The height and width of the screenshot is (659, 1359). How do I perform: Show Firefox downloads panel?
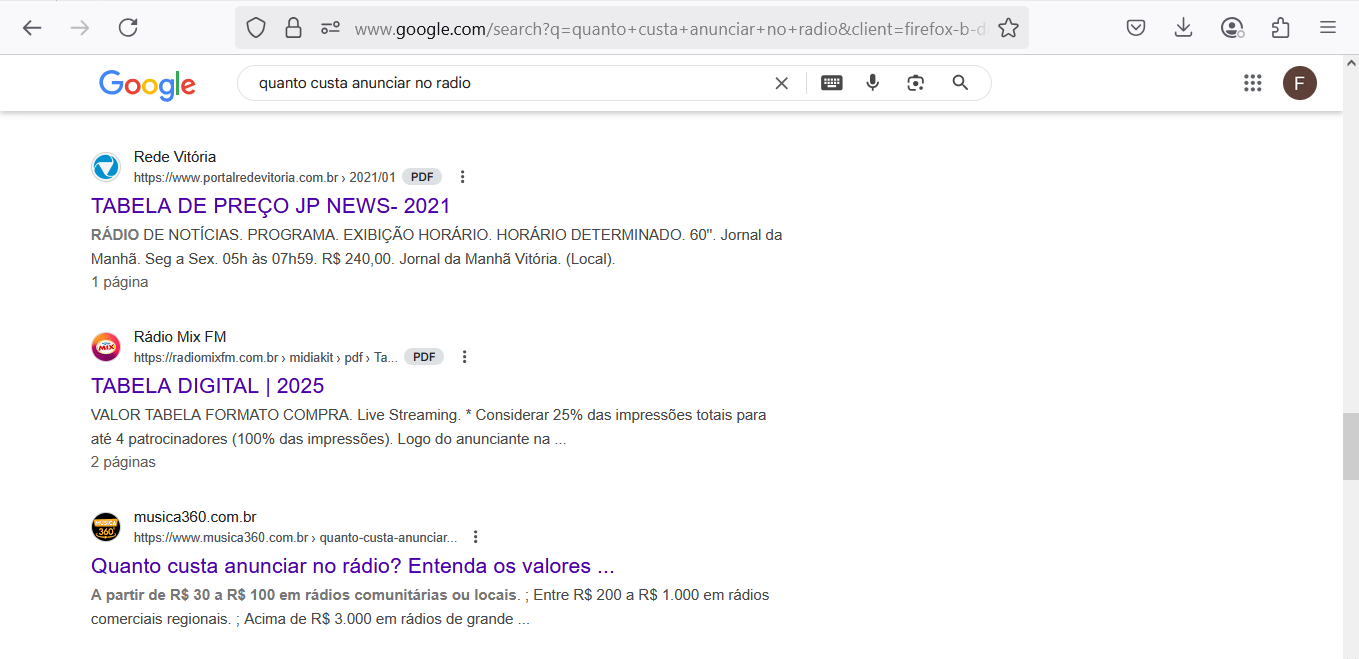click(x=1184, y=28)
